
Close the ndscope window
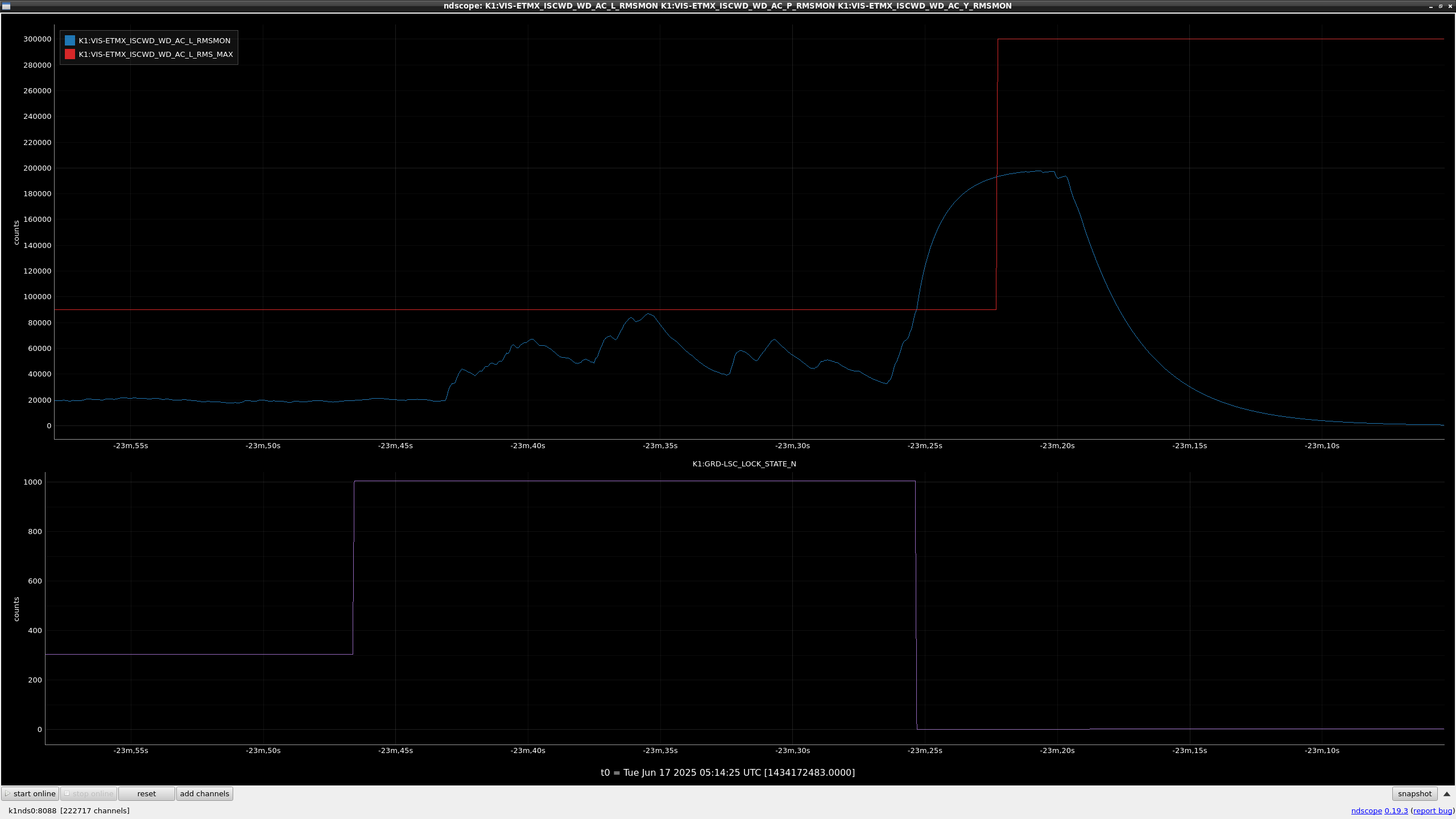click(x=1450, y=6)
